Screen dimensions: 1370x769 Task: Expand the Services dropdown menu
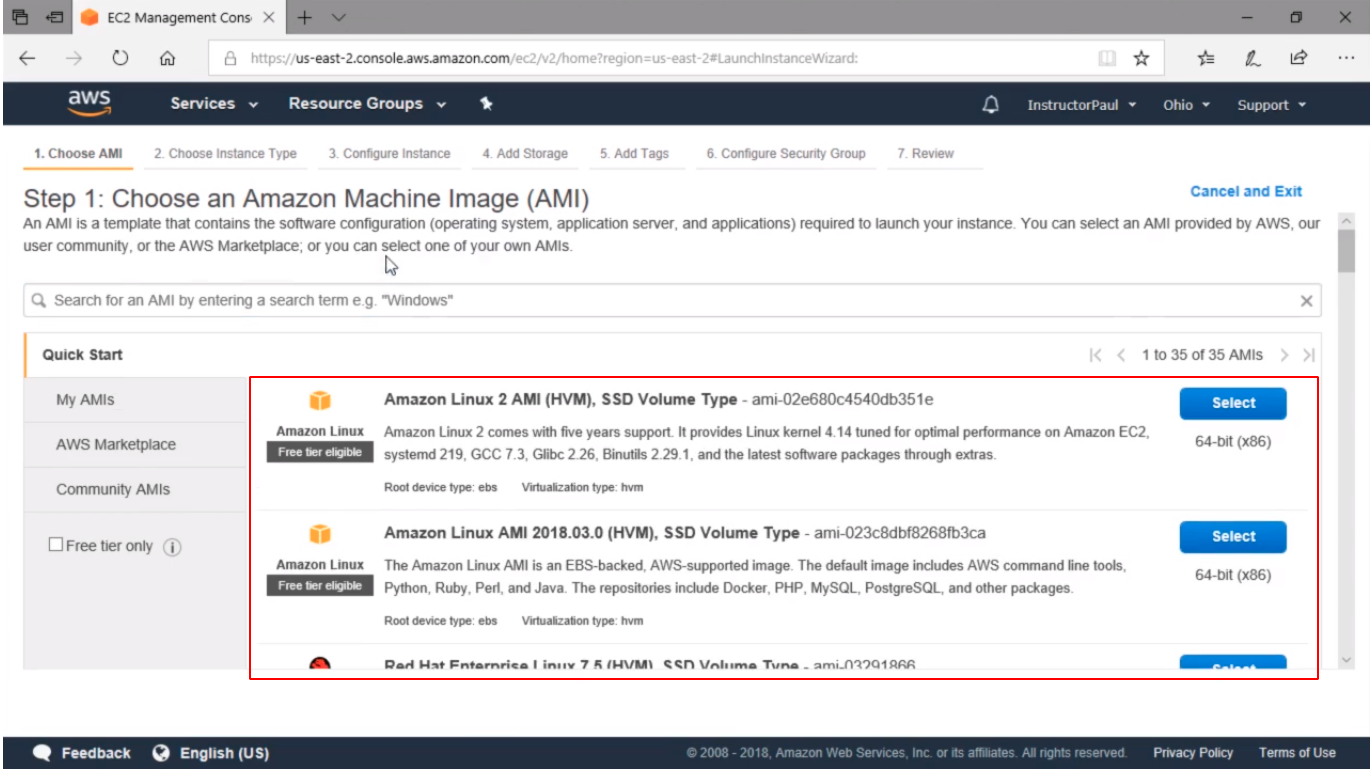(213, 104)
